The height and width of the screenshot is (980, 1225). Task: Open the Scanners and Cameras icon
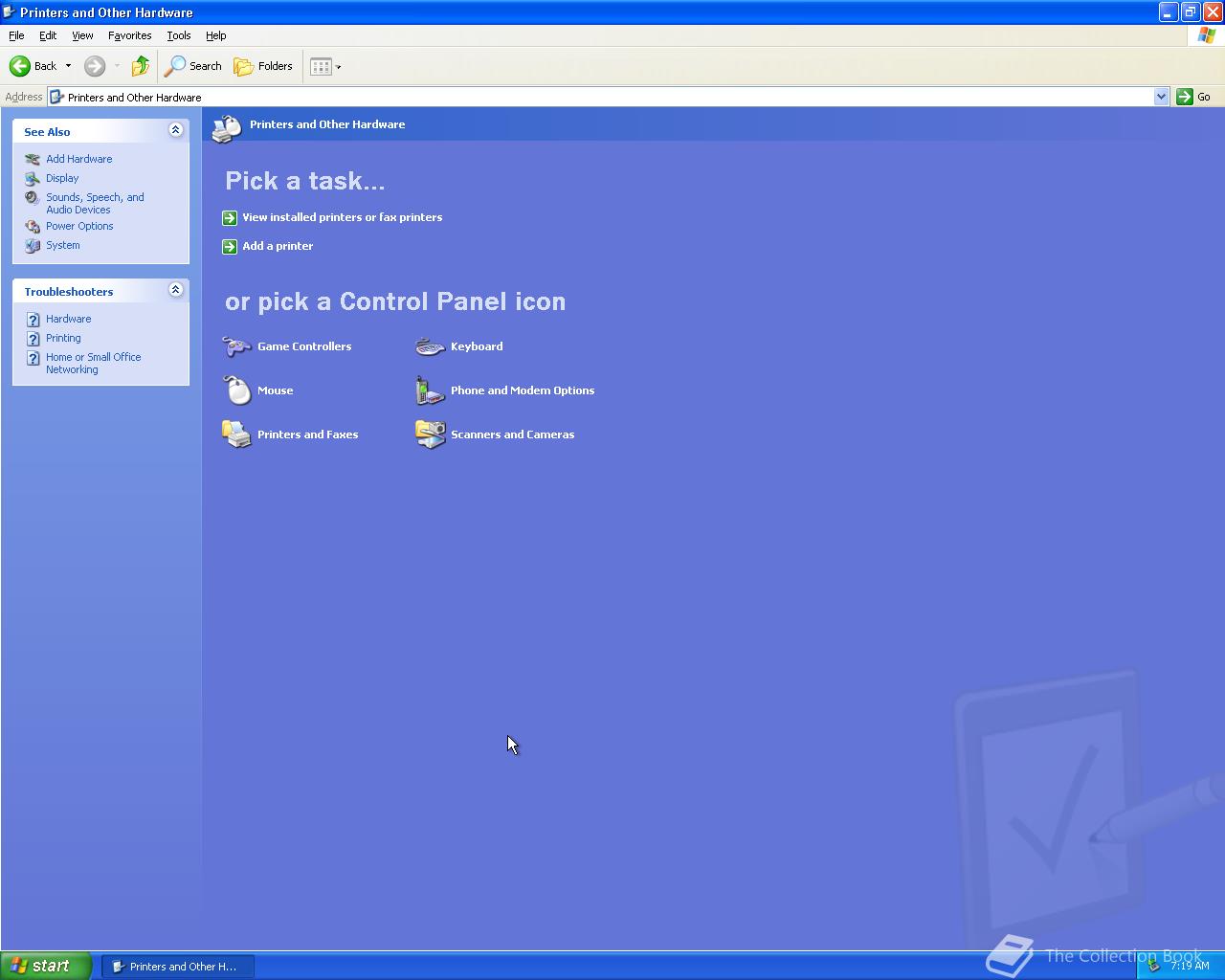click(x=430, y=434)
